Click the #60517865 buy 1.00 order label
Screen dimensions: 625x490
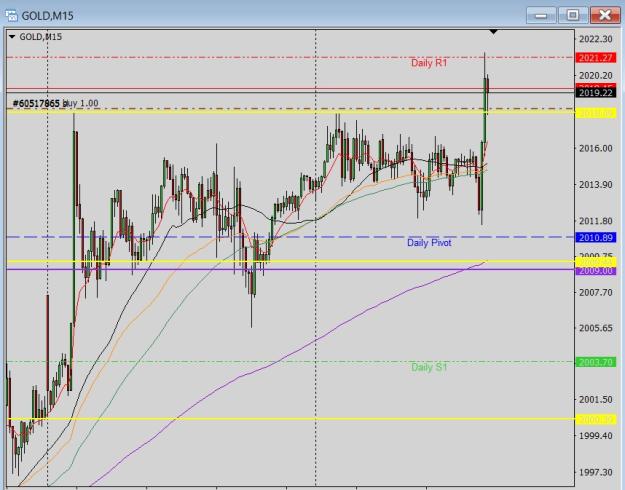point(55,104)
